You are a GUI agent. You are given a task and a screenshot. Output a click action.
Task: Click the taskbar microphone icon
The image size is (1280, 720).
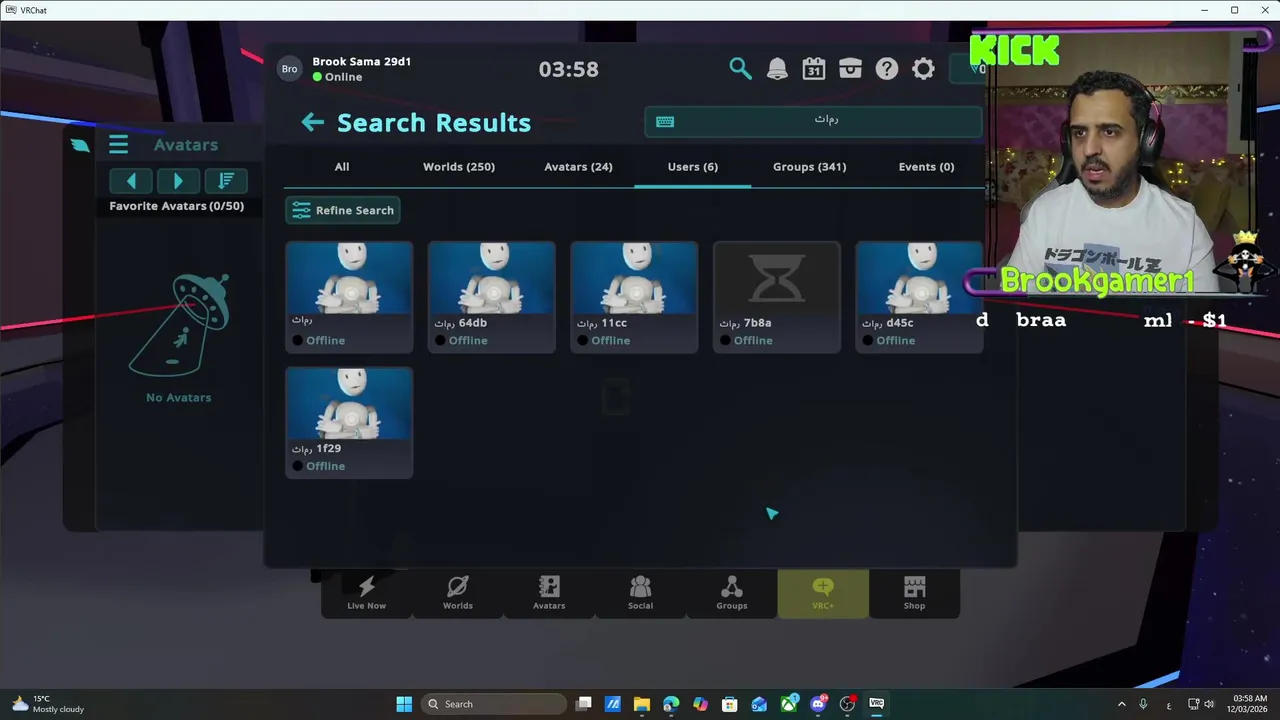click(x=1143, y=704)
